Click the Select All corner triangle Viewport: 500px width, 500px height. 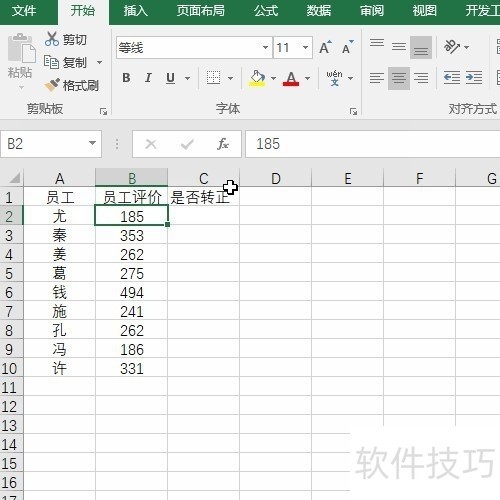click(x=14, y=178)
